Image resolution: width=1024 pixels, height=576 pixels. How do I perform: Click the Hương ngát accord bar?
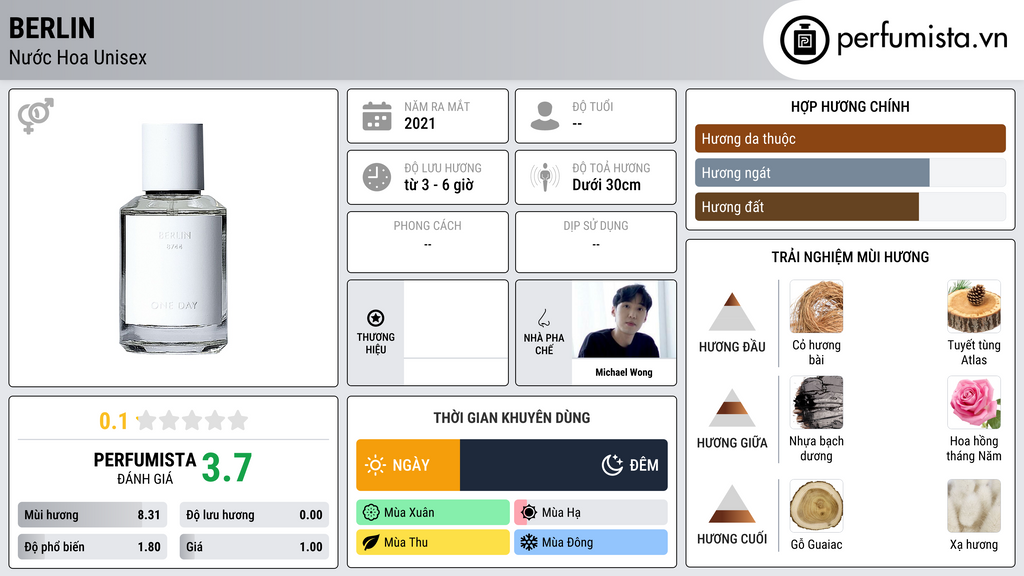tap(850, 172)
